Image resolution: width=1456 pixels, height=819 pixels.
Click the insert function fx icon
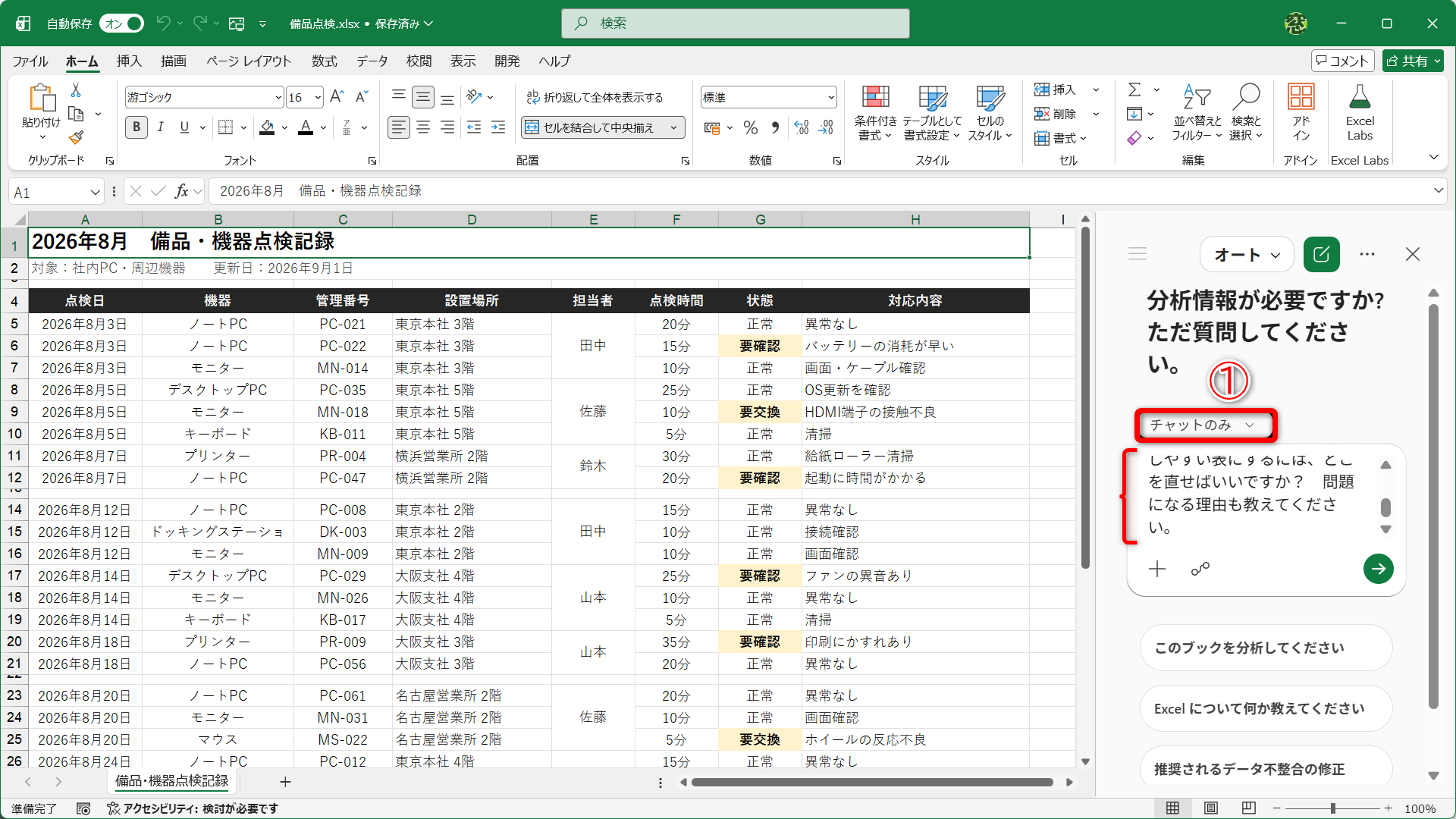click(182, 191)
